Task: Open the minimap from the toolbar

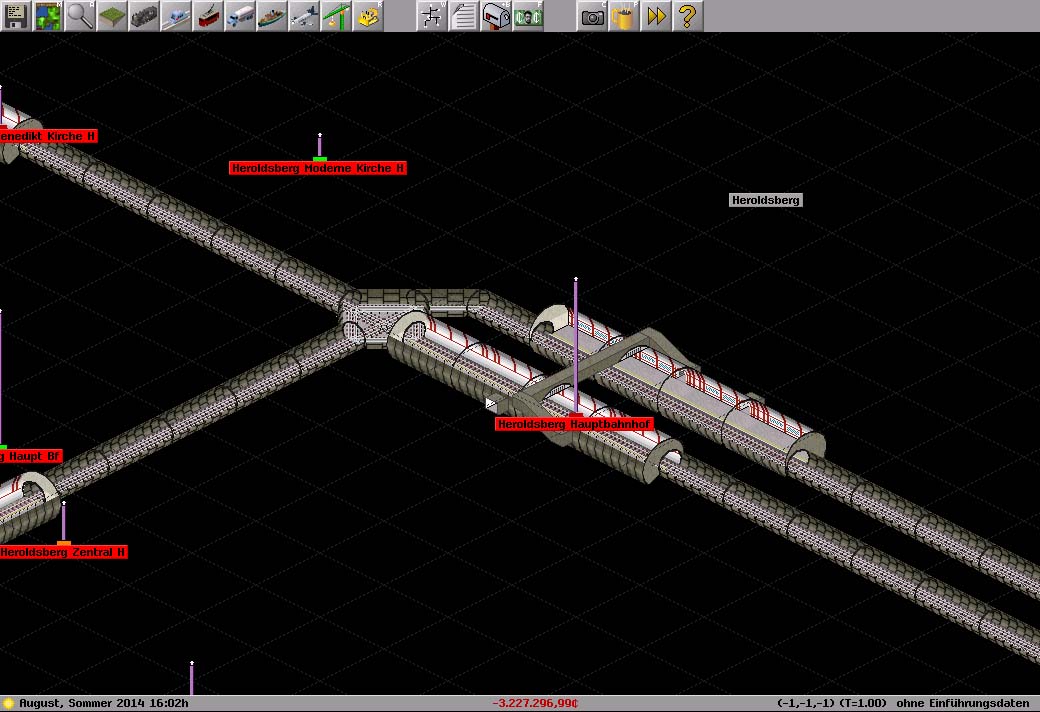Action: (x=48, y=16)
